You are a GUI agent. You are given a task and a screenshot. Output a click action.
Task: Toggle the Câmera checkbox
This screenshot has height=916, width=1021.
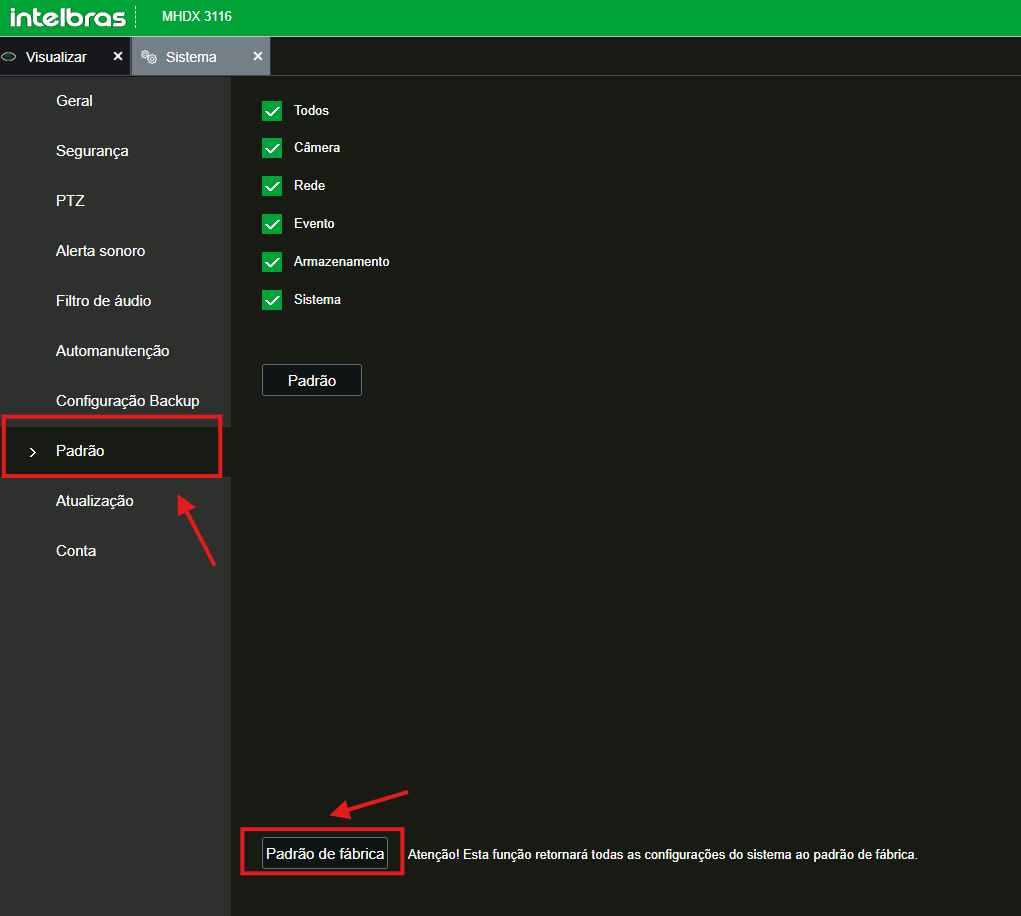click(272, 148)
